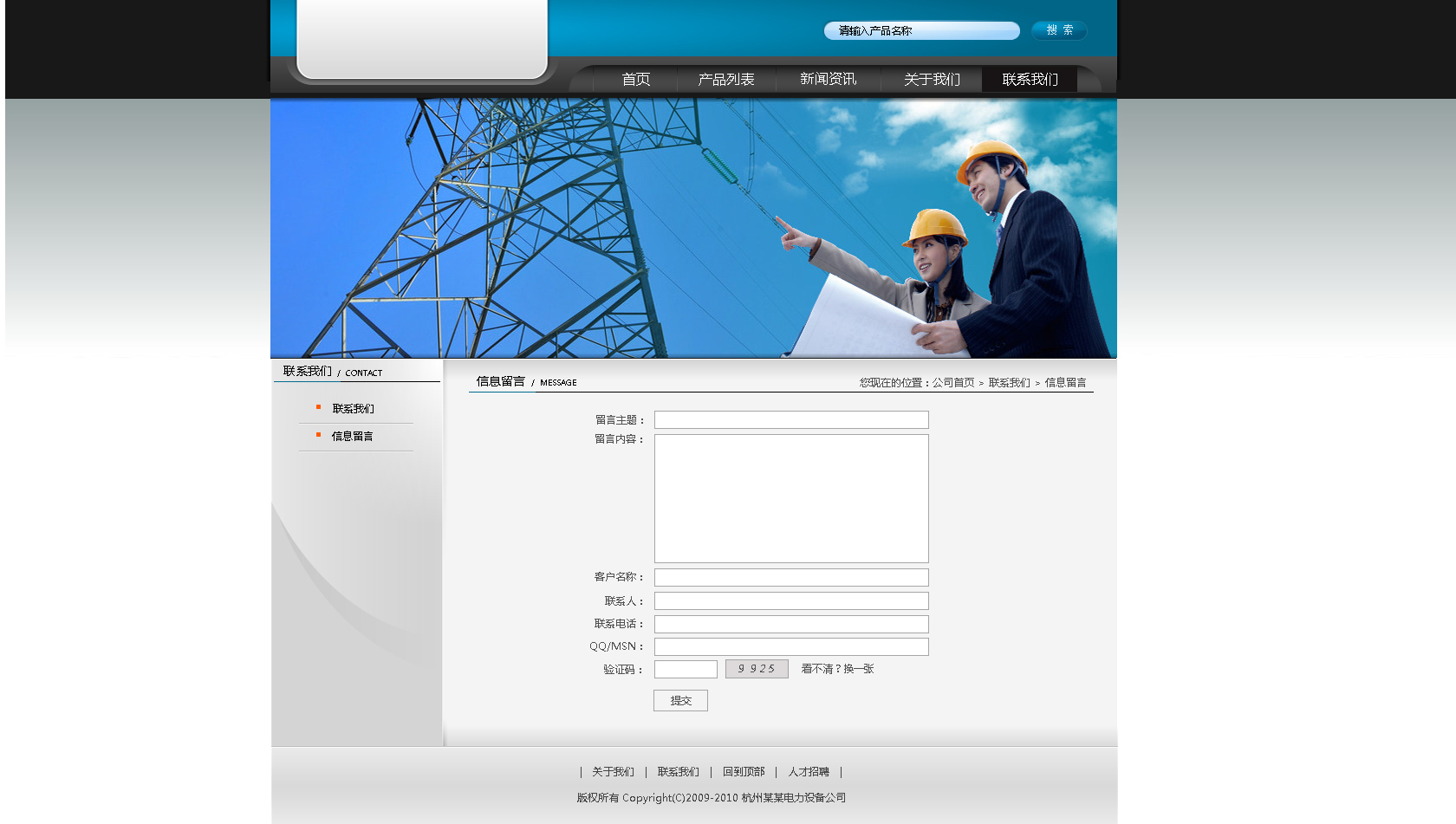Focus the 联系人 input field
This screenshot has height=824, width=1456.
point(791,601)
